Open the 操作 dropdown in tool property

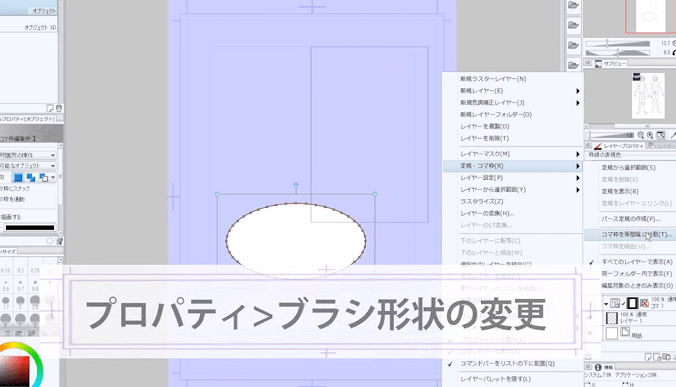[28, 155]
